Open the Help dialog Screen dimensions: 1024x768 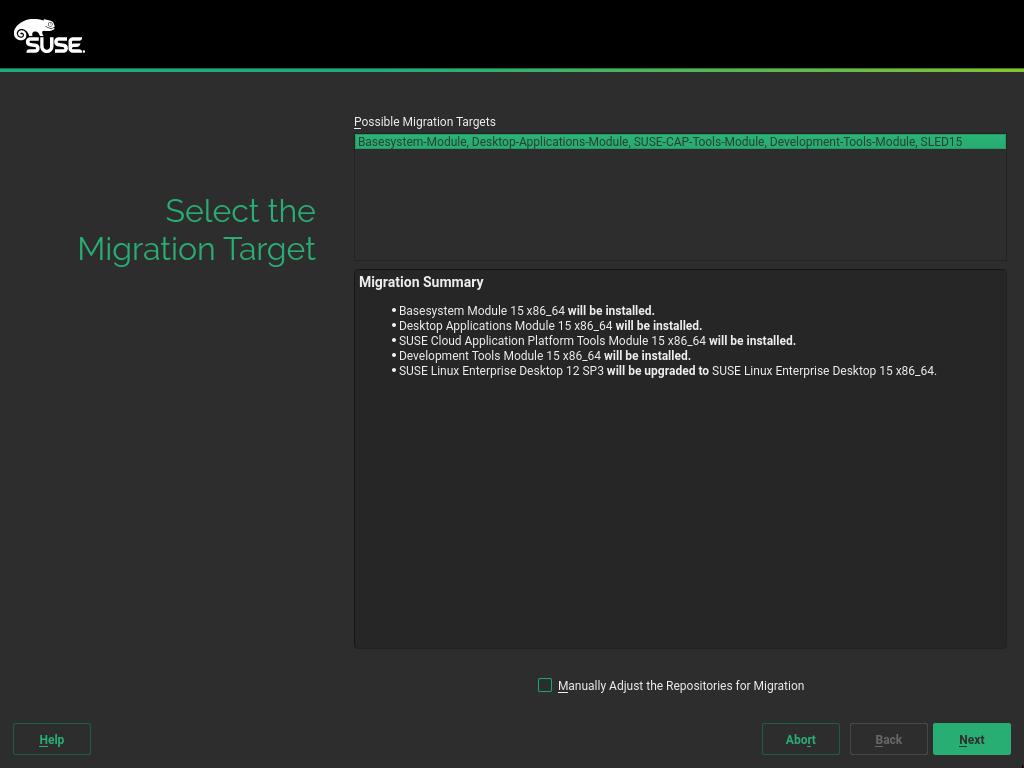[52, 740]
